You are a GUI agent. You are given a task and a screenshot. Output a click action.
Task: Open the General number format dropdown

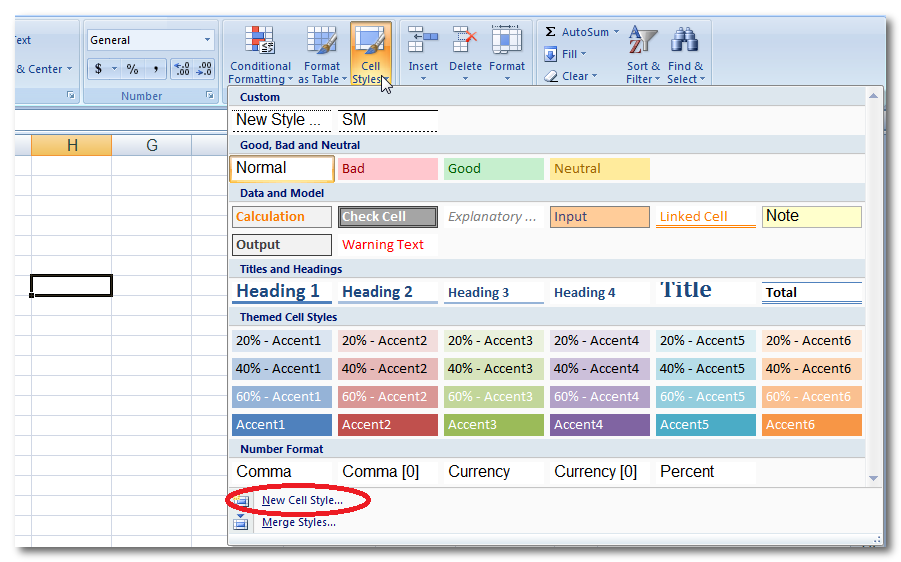coord(208,40)
